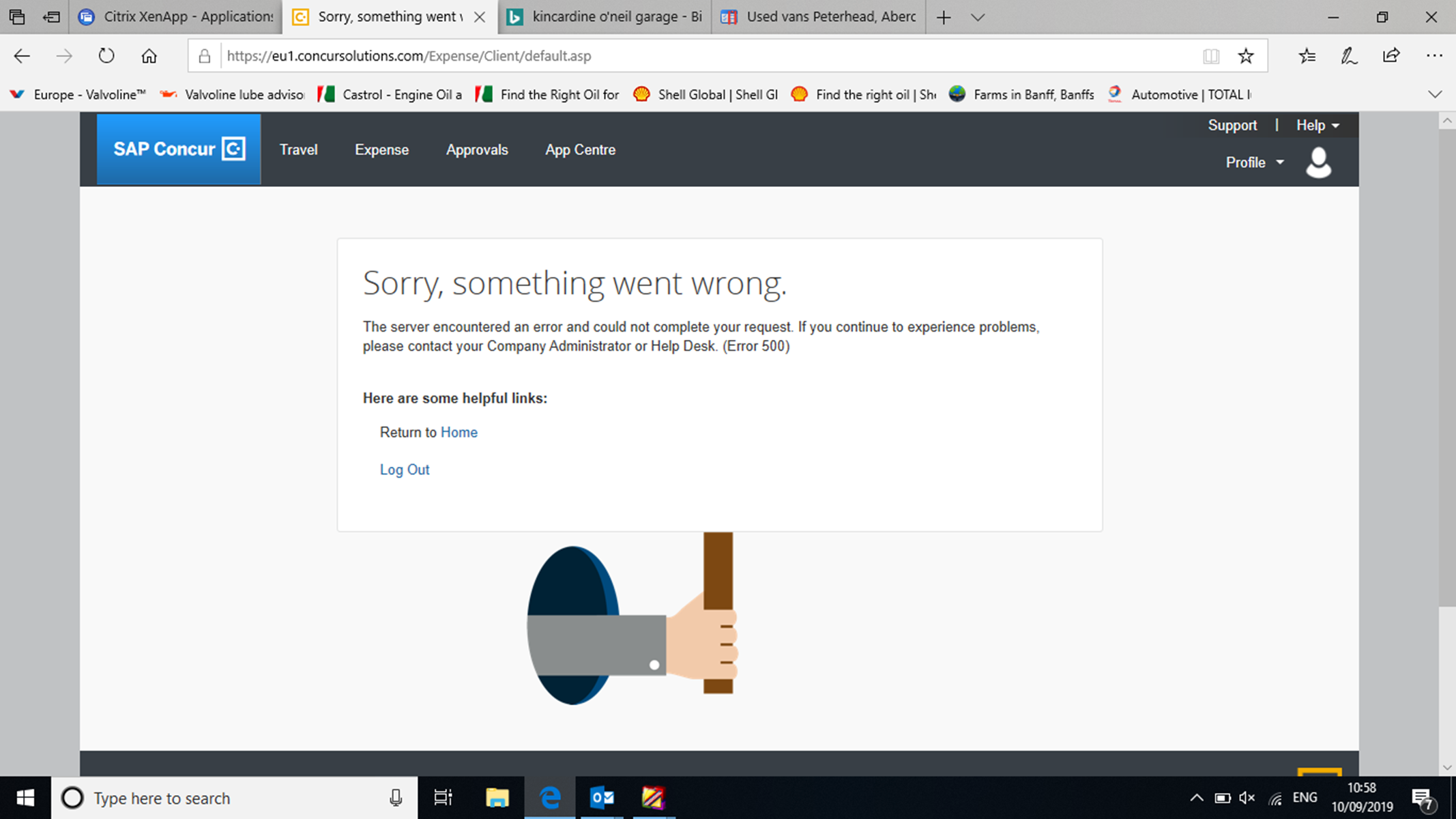The width and height of the screenshot is (1456, 819).
Task: Refresh the page with reload icon
Action: pos(106,56)
